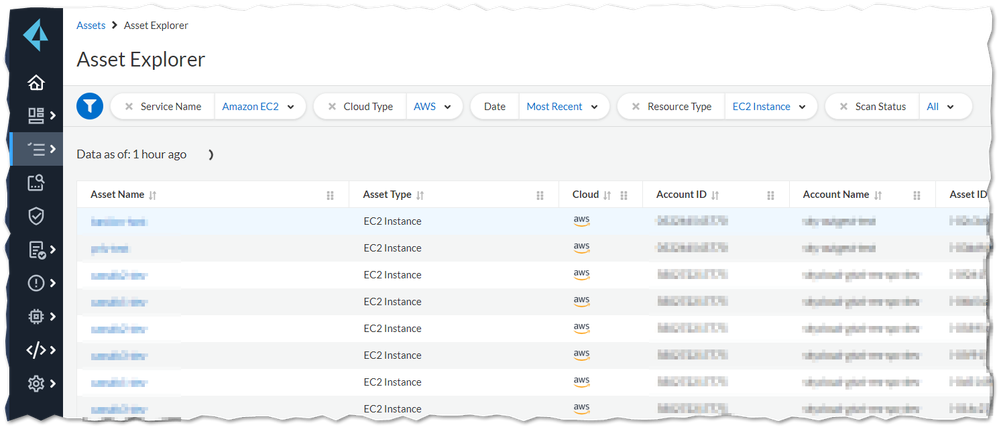This screenshot has width=999, height=428.
Task: Sort table by Account ID column
Action: pos(716,195)
